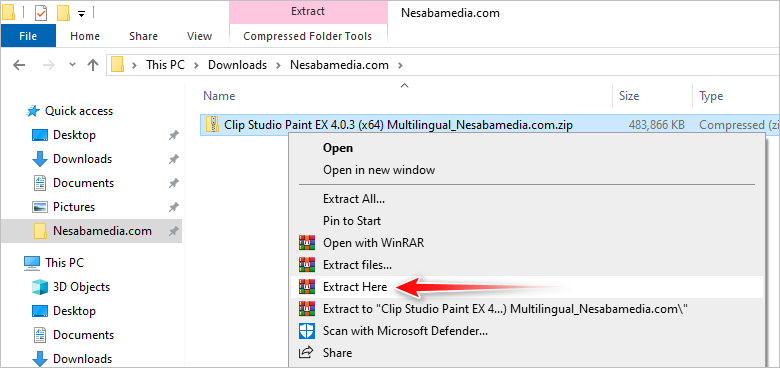This screenshot has width=780, height=368.
Task: Click the pin icon next to Nesabamedia.com
Action: click(x=173, y=231)
